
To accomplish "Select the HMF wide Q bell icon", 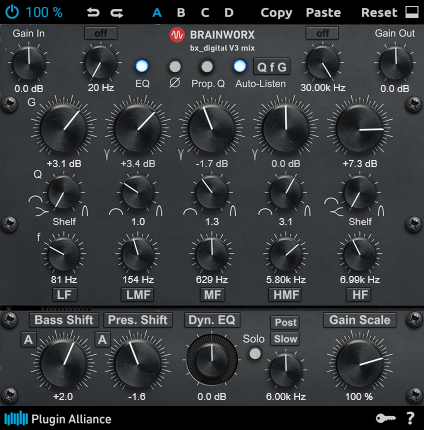I will click(x=265, y=212).
